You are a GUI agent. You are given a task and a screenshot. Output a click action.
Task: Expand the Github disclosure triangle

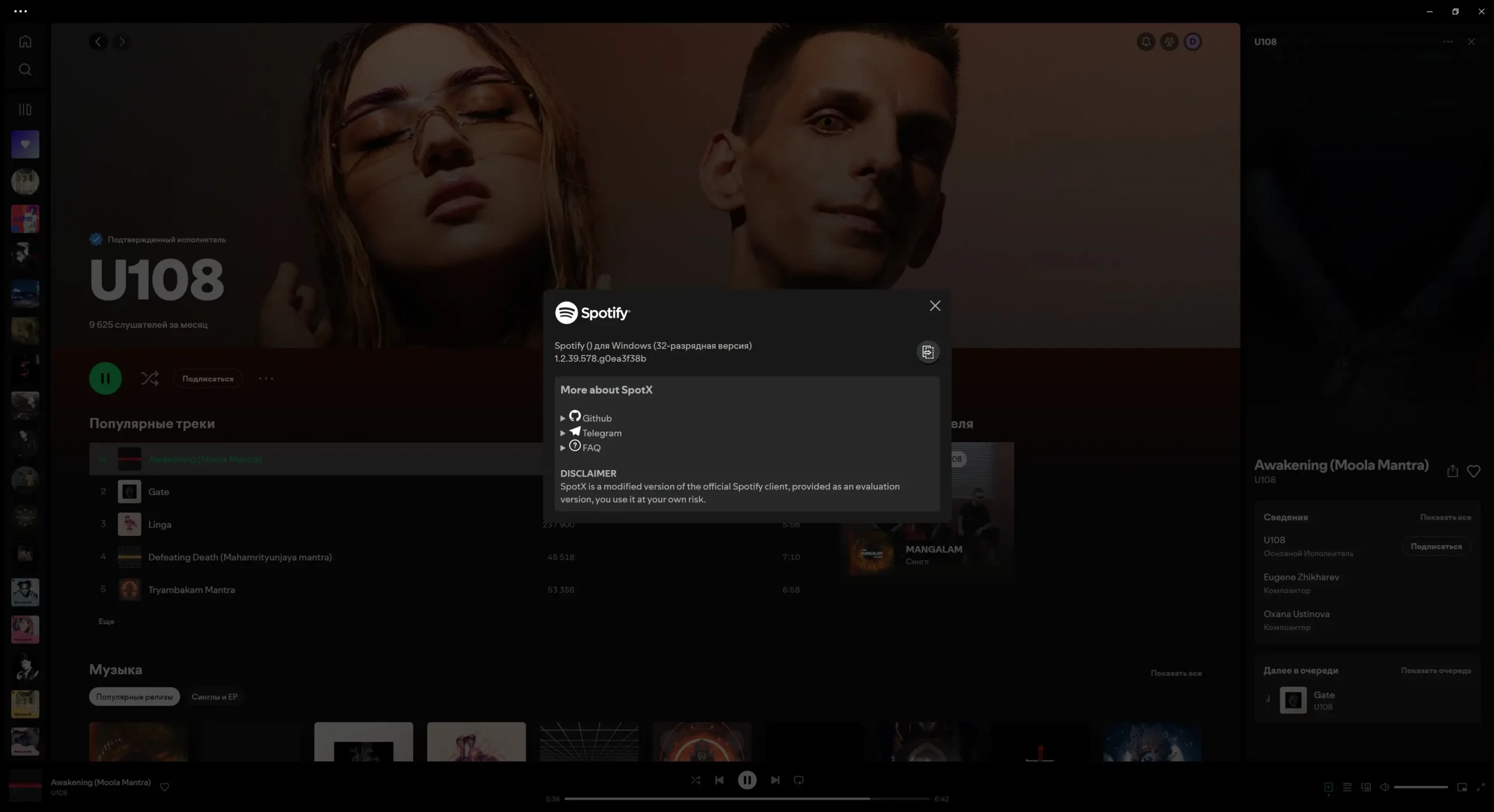coord(563,418)
